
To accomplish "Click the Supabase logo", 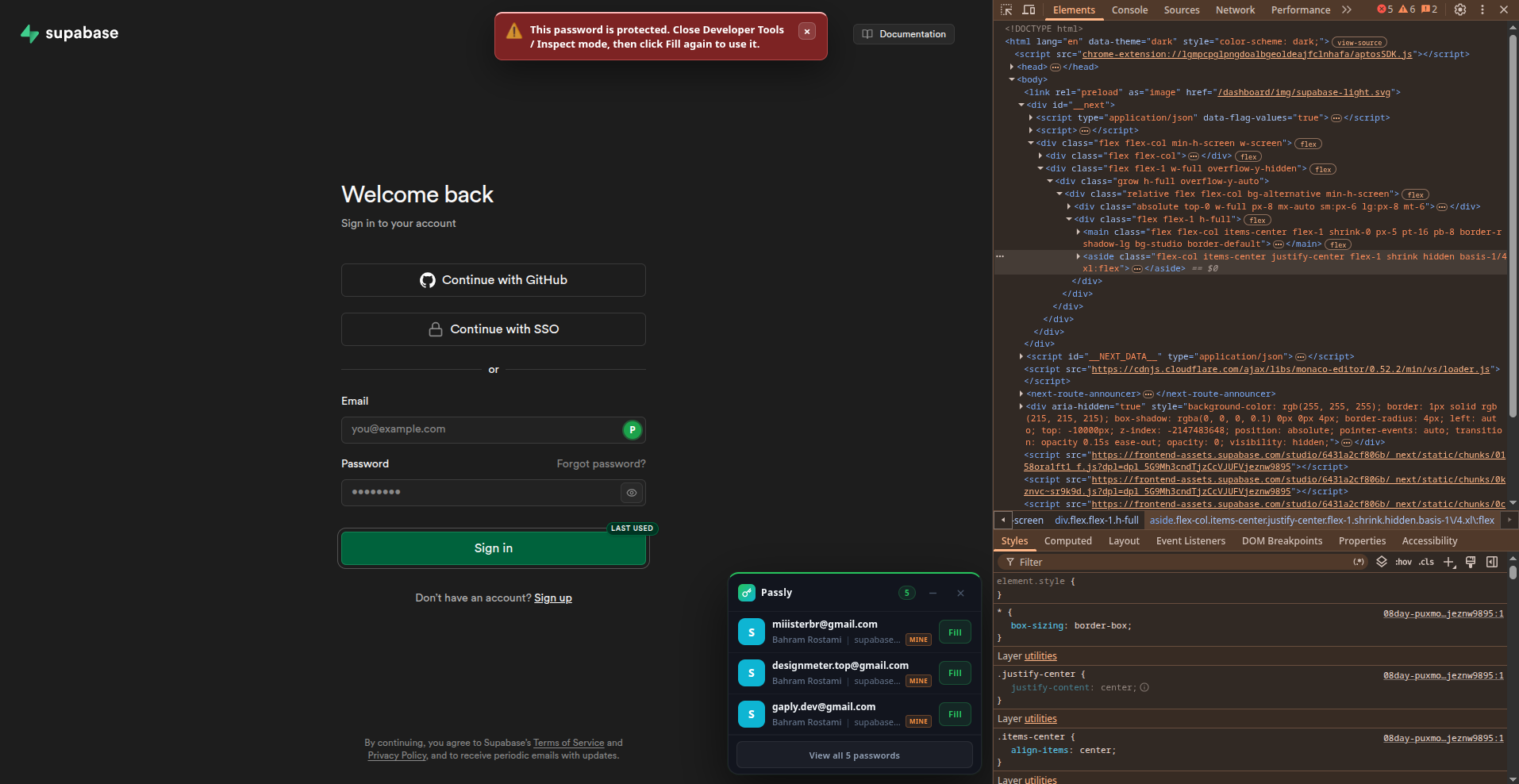I will (70, 33).
